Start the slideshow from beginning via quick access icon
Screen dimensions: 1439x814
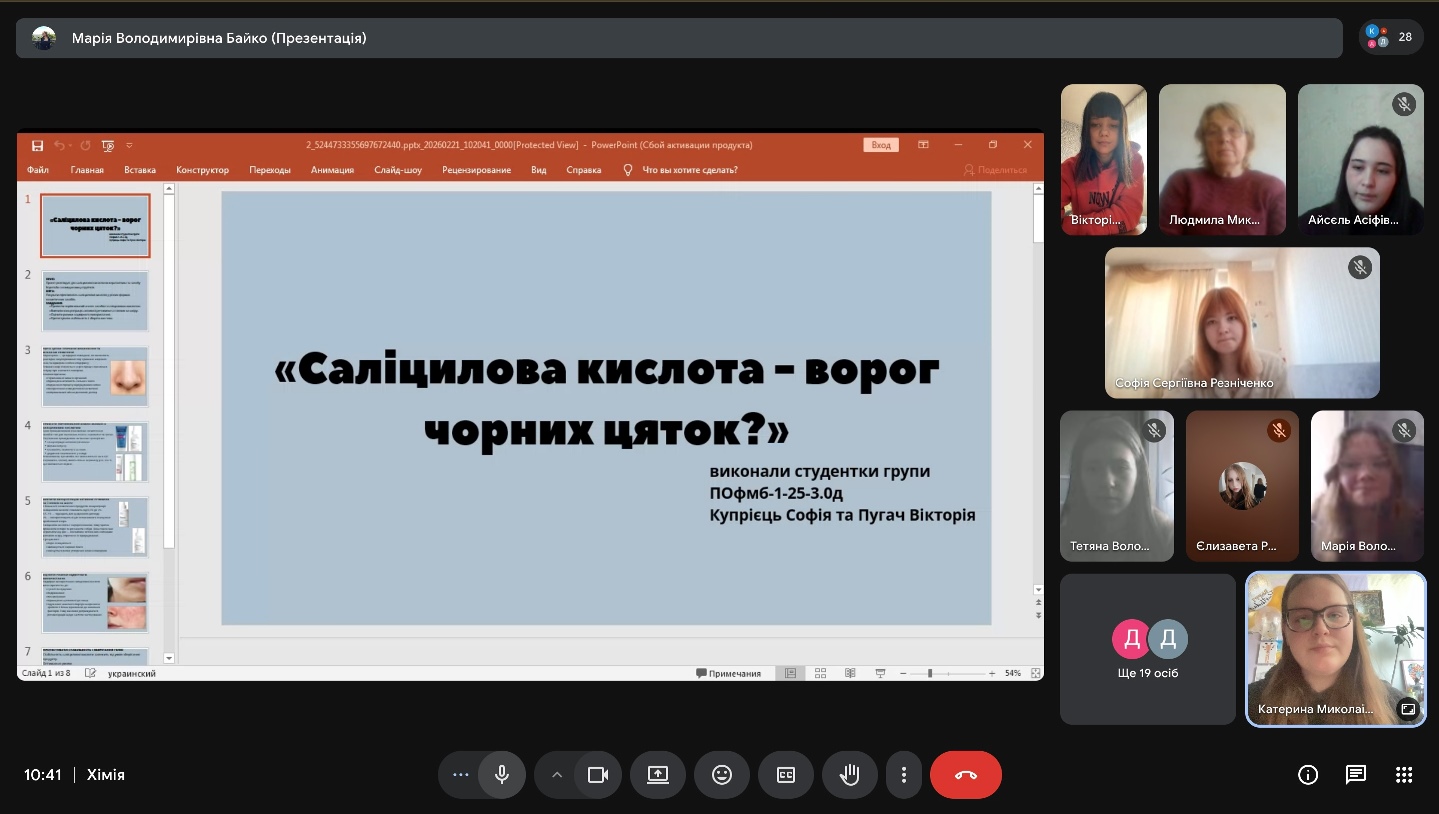(108, 145)
